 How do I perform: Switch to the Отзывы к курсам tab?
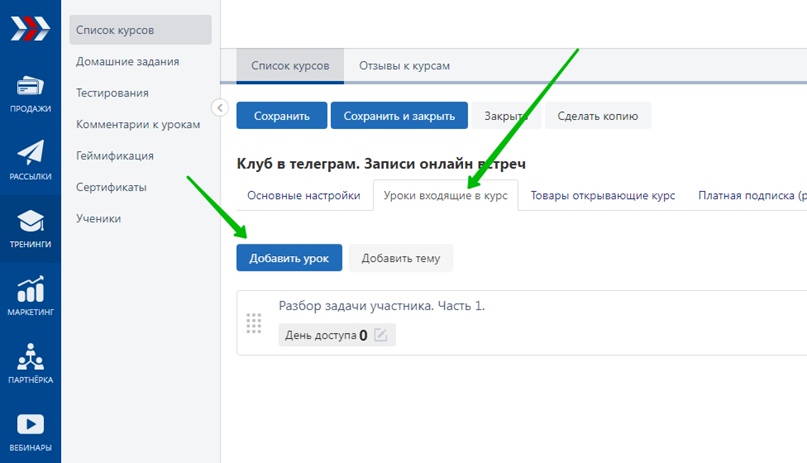tap(404, 66)
